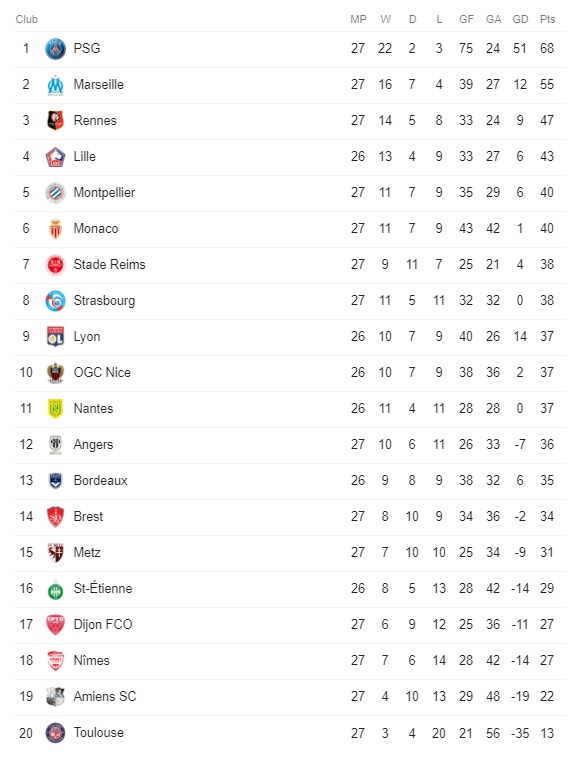Click the Bordeaux club crest

[55, 481]
